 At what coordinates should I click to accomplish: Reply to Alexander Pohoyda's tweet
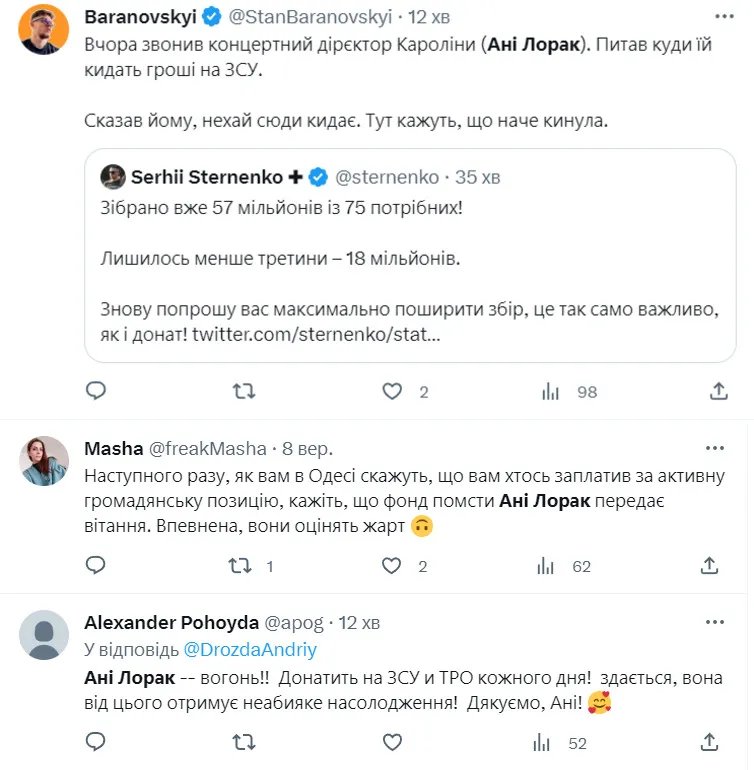(95, 742)
